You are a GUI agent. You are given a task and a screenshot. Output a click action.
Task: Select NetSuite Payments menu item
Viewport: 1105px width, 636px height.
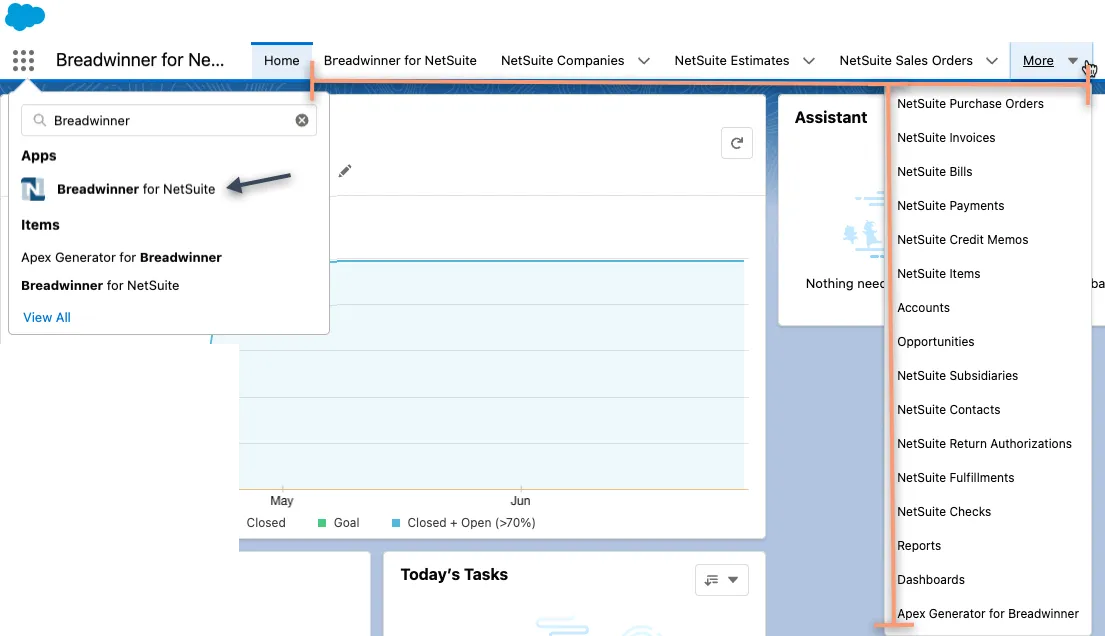tap(950, 205)
